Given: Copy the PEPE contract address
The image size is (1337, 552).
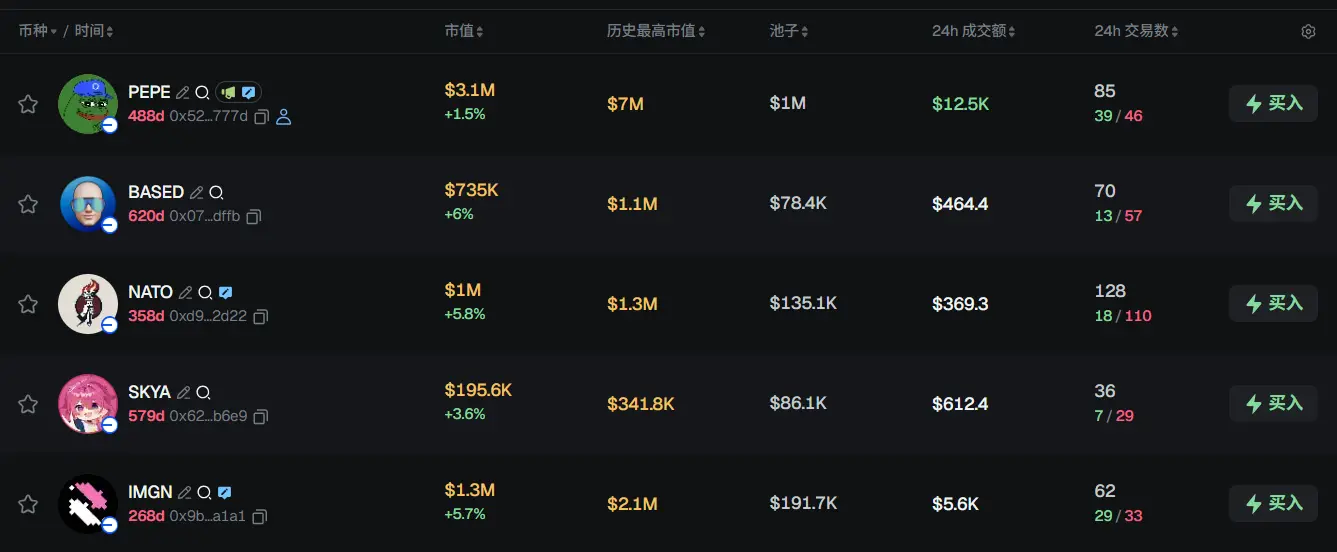Looking at the screenshot, I should pyautogui.click(x=261, y=117).
